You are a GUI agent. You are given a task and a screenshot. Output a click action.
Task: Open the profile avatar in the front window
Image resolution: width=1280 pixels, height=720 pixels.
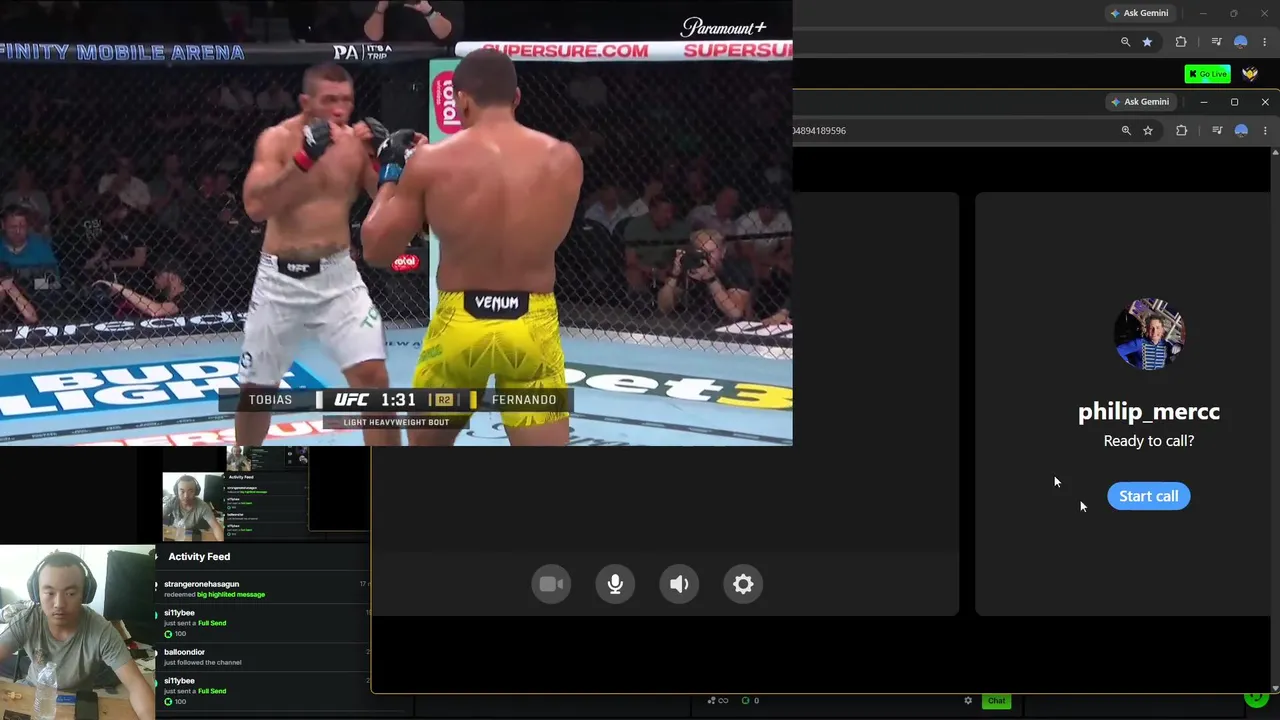click(x=1241, y=130)
